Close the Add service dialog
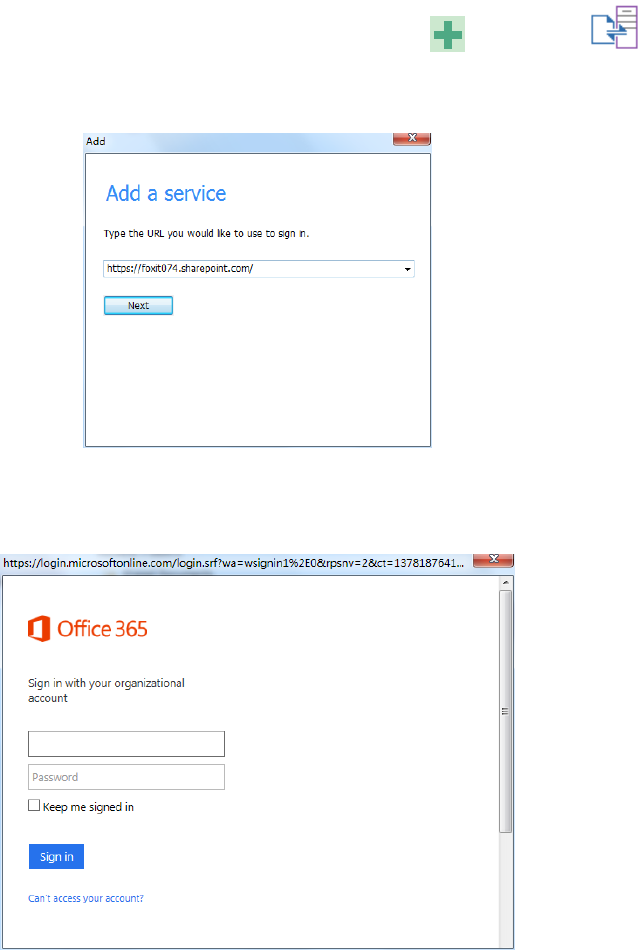 point(412,139)
